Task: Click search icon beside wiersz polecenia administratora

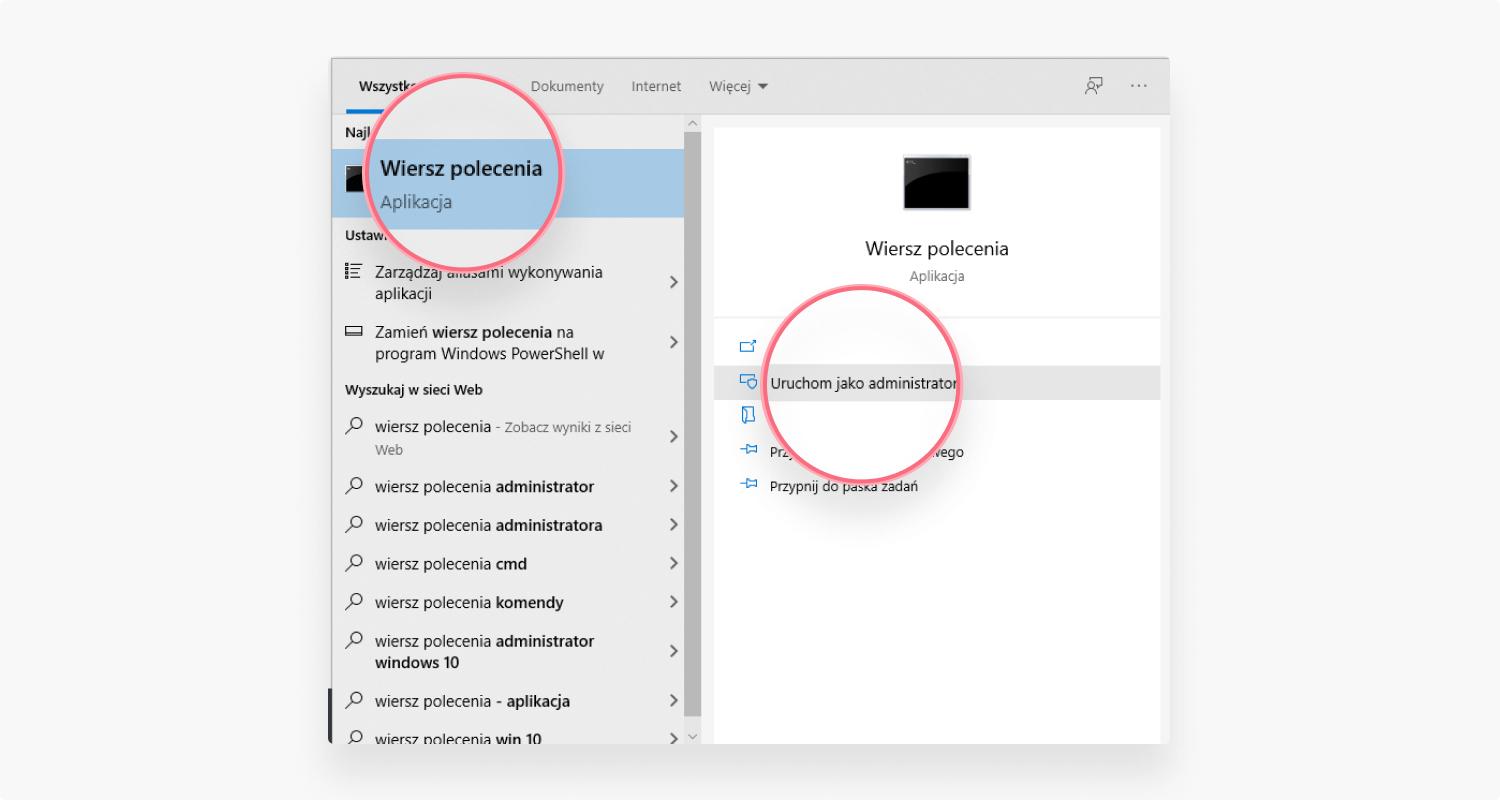Action: coord(353,524)
